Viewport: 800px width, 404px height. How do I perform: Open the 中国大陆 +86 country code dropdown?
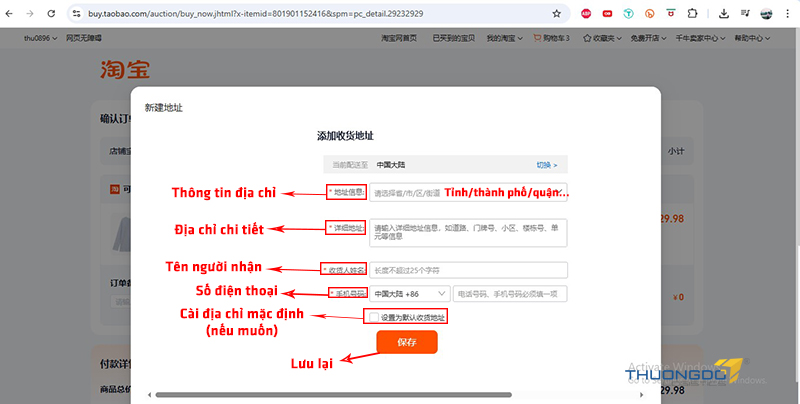tap(410, 294)
